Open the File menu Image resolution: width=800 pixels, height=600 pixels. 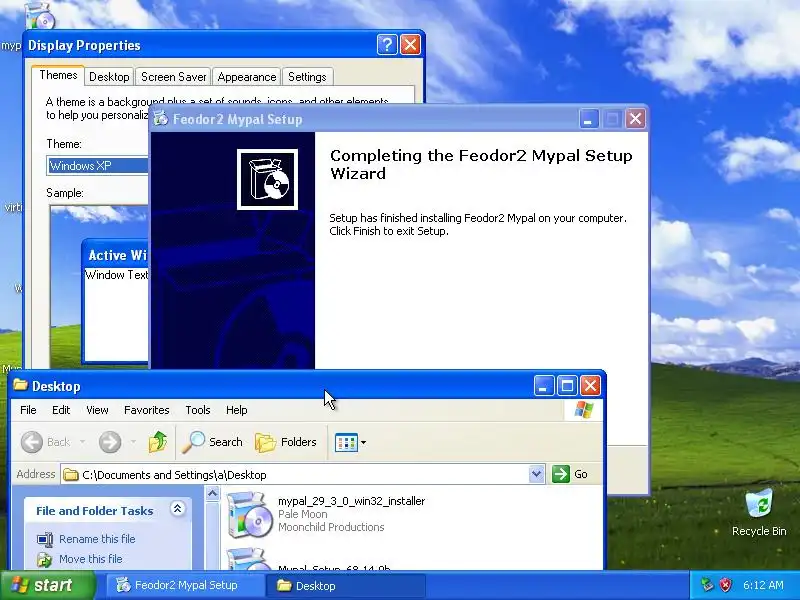click(x=28, y=410)
